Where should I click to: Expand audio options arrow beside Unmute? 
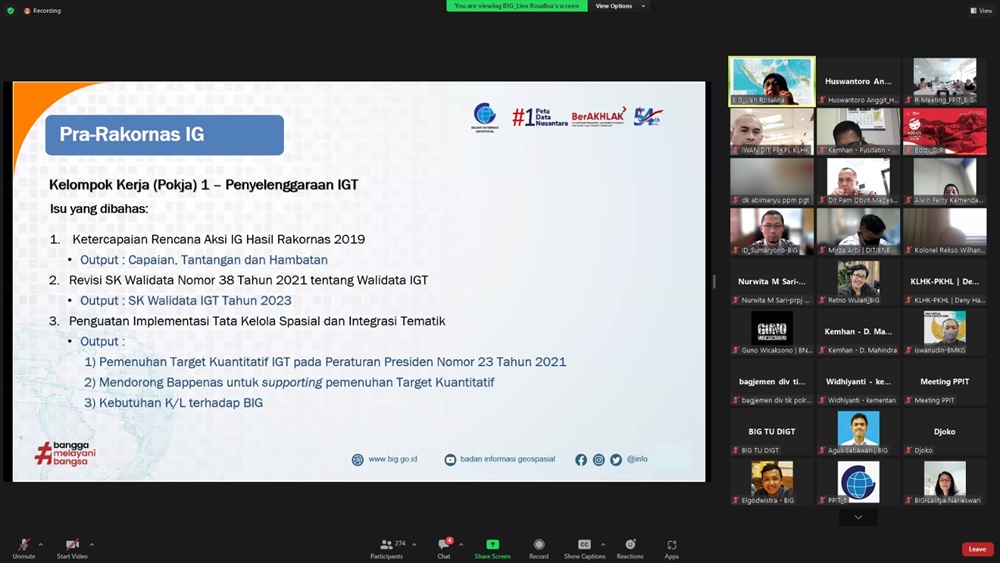(40, 545)
